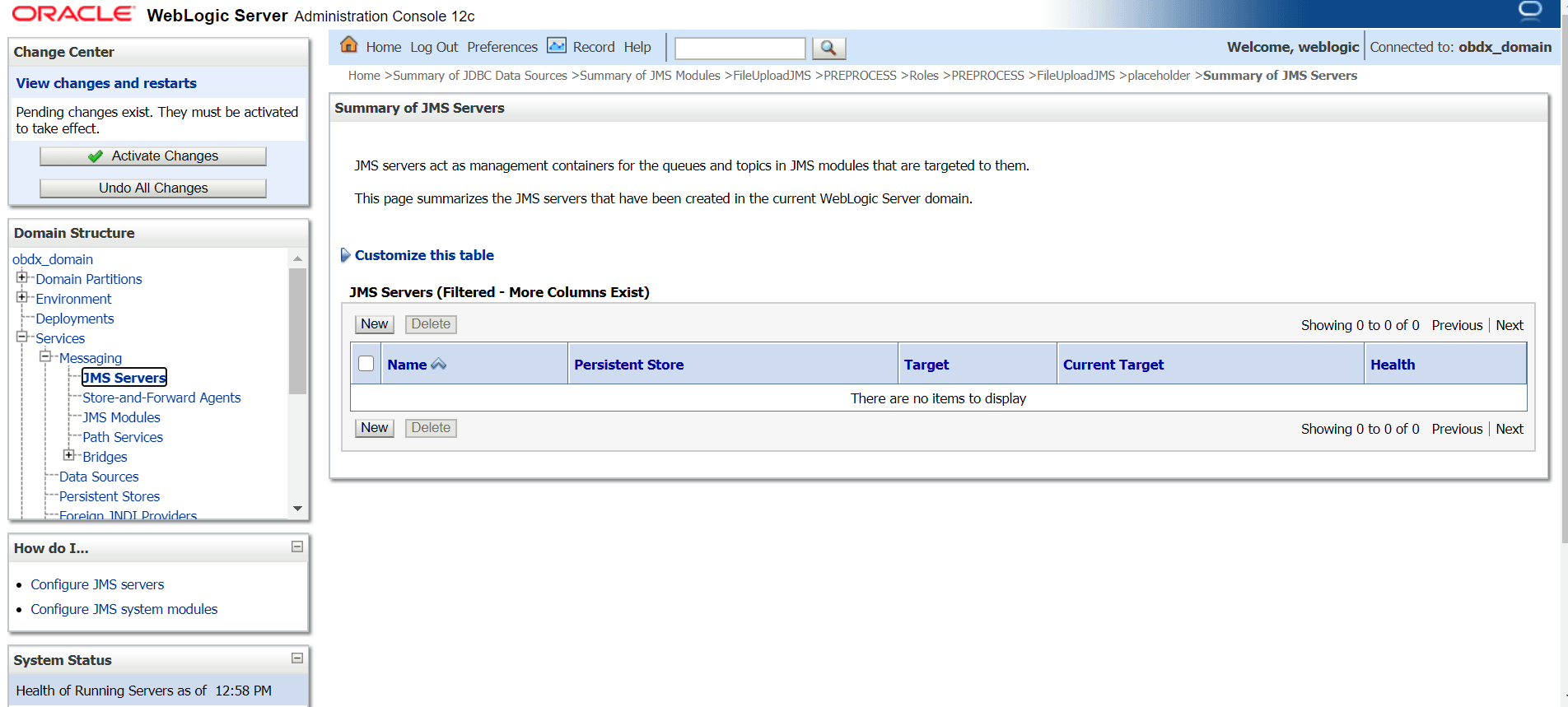Open Messaging in the tree
Image resolution: width=1568 pixels, height=707 pixels.
pyautogui.click(x=91, y=358)
